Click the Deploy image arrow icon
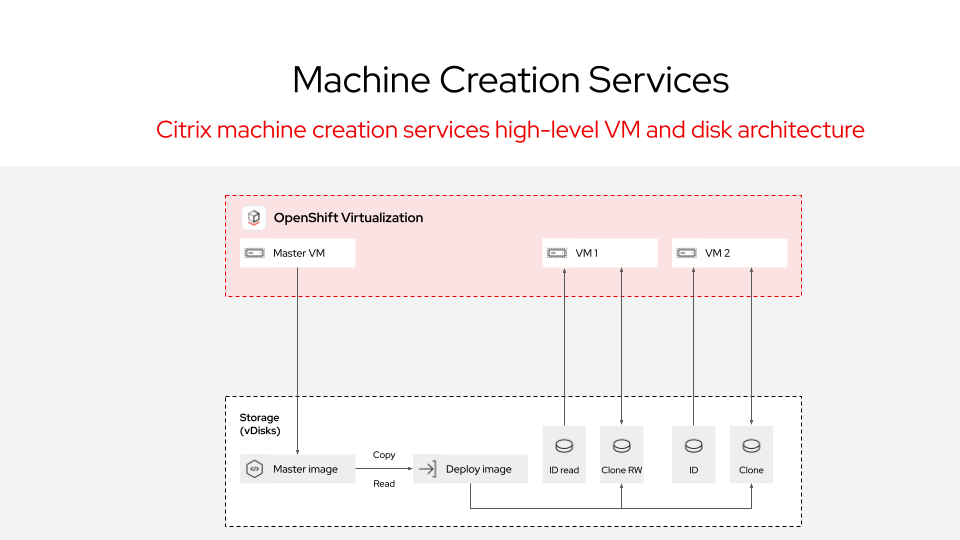The width and height of the screenshot is (960, 540). pos(427,469)
